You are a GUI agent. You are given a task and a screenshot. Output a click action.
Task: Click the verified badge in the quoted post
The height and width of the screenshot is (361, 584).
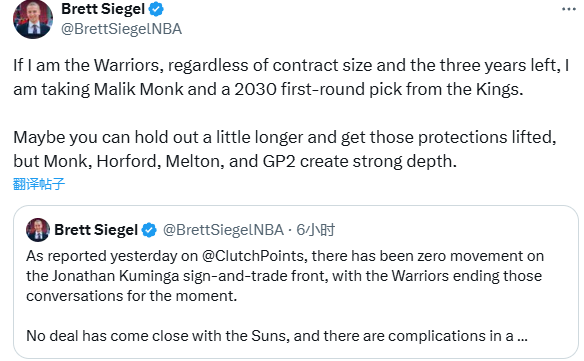coord(149,230)
